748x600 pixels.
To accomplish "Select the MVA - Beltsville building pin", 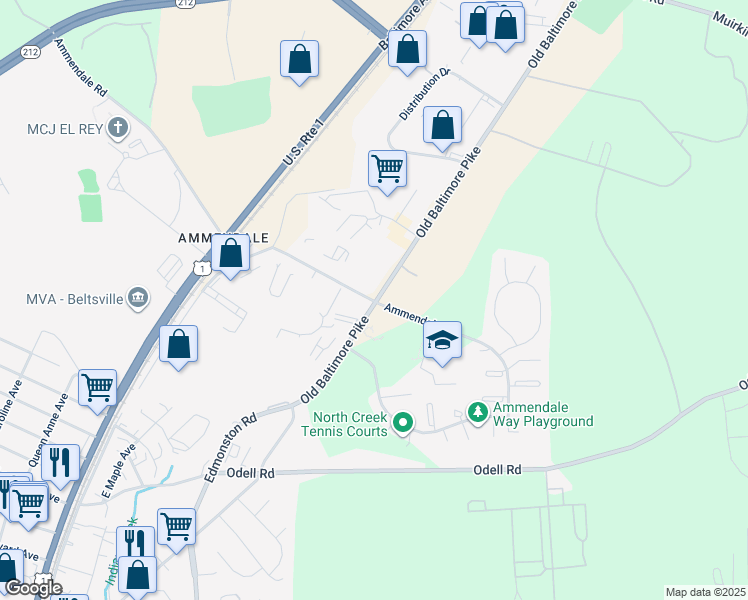I will (x=138, y=299).
